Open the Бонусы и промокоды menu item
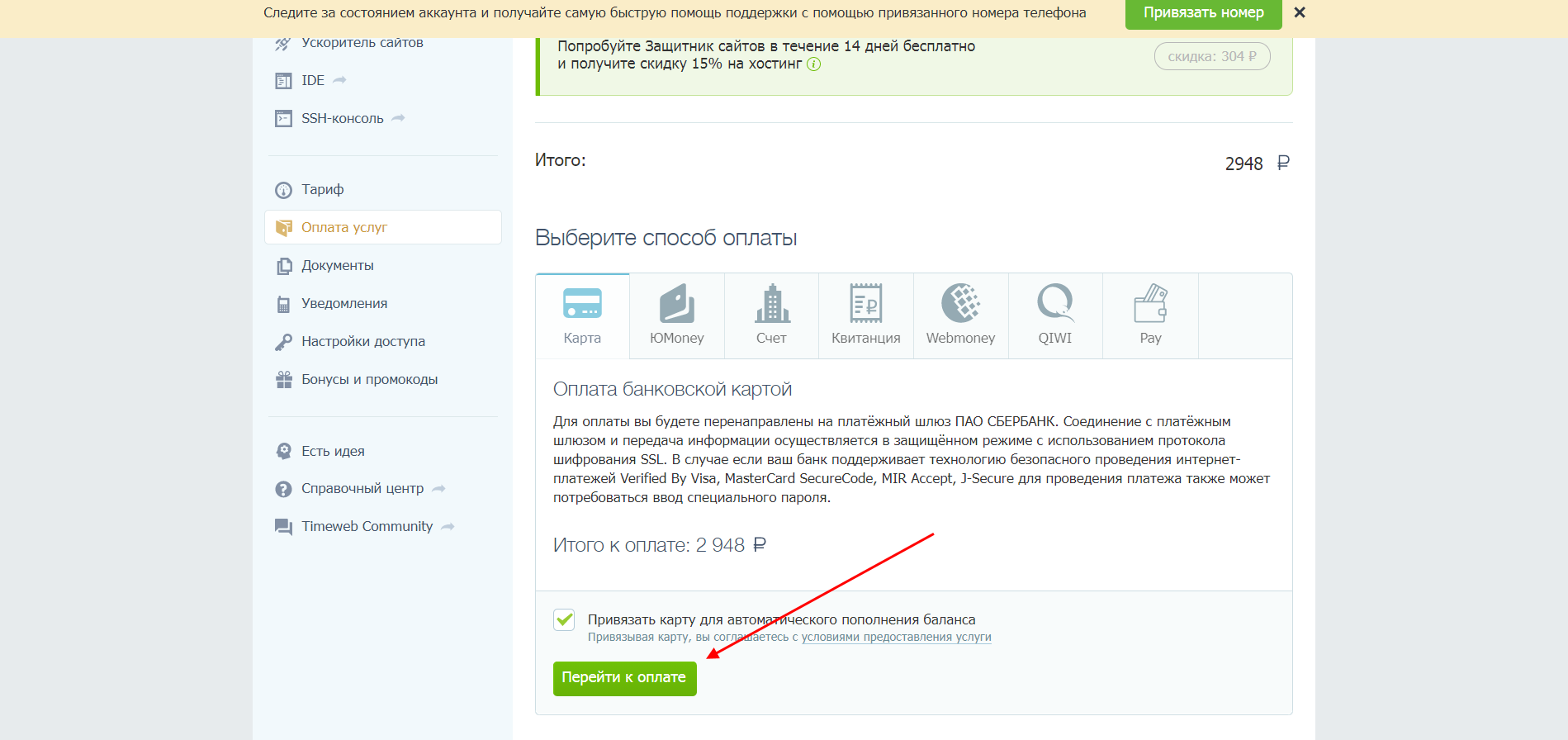 click(x=369, y=380)
